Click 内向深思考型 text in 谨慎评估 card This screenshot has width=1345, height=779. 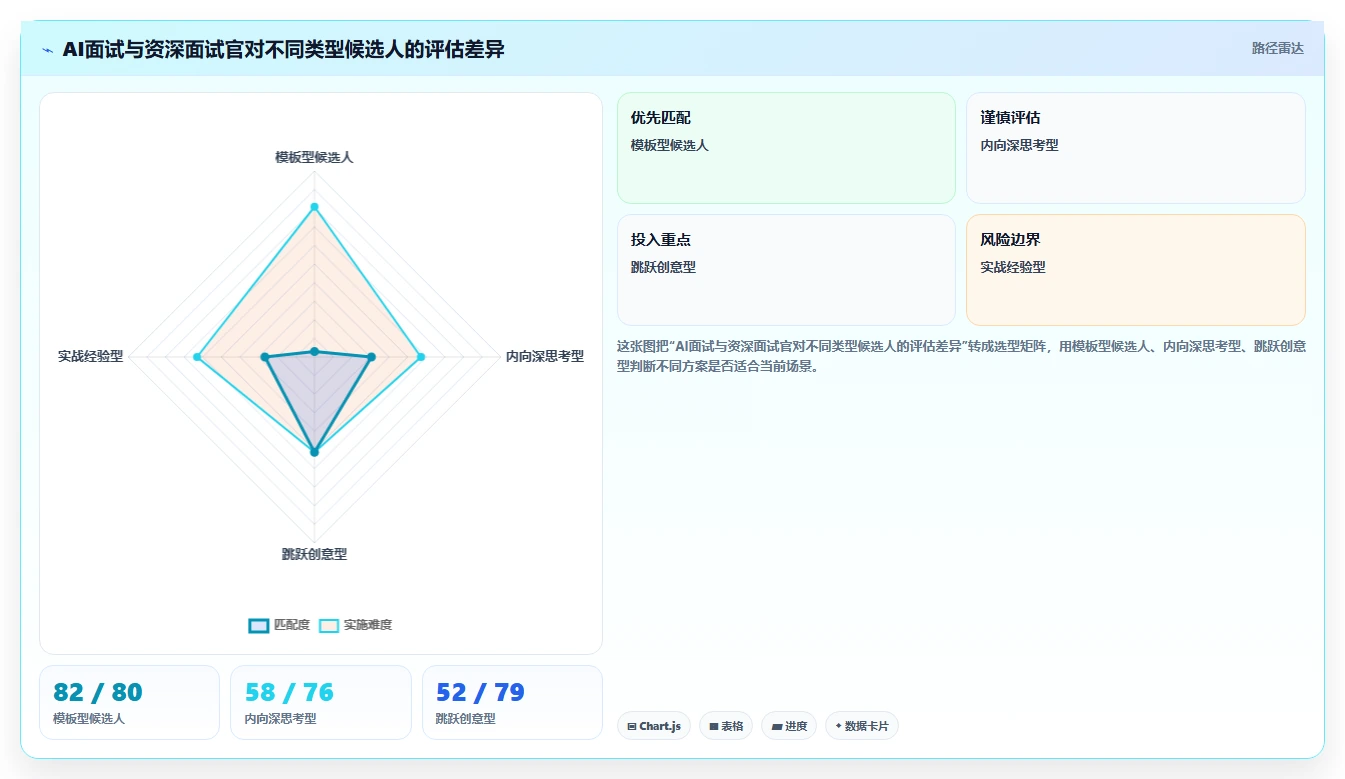[1019, 145]
